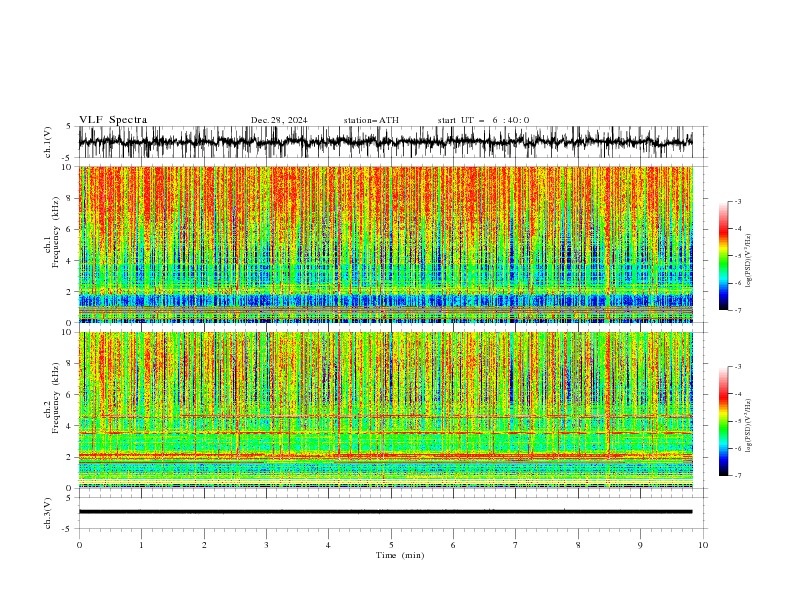Screen dimensions: 792x612
Task: Click the ch.1 PSD color bar
Action: pos(723,256)
